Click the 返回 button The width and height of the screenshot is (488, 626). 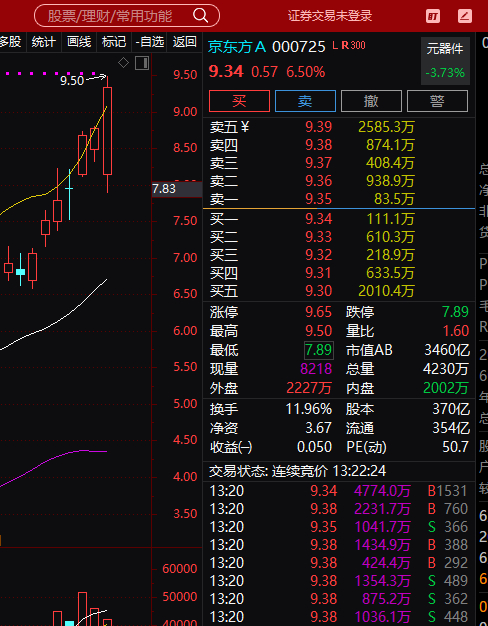(x=184, y=42)
